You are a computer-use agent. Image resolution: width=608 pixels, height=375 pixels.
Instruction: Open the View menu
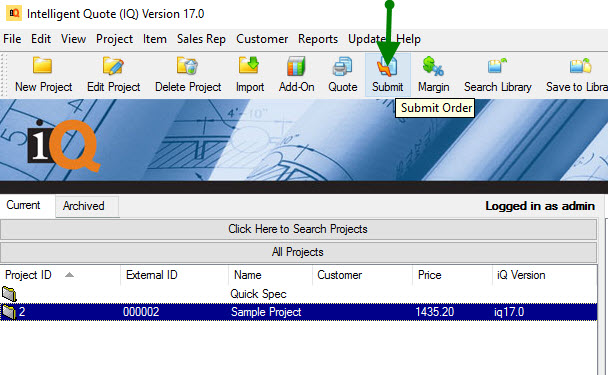[x=73, y=39]
